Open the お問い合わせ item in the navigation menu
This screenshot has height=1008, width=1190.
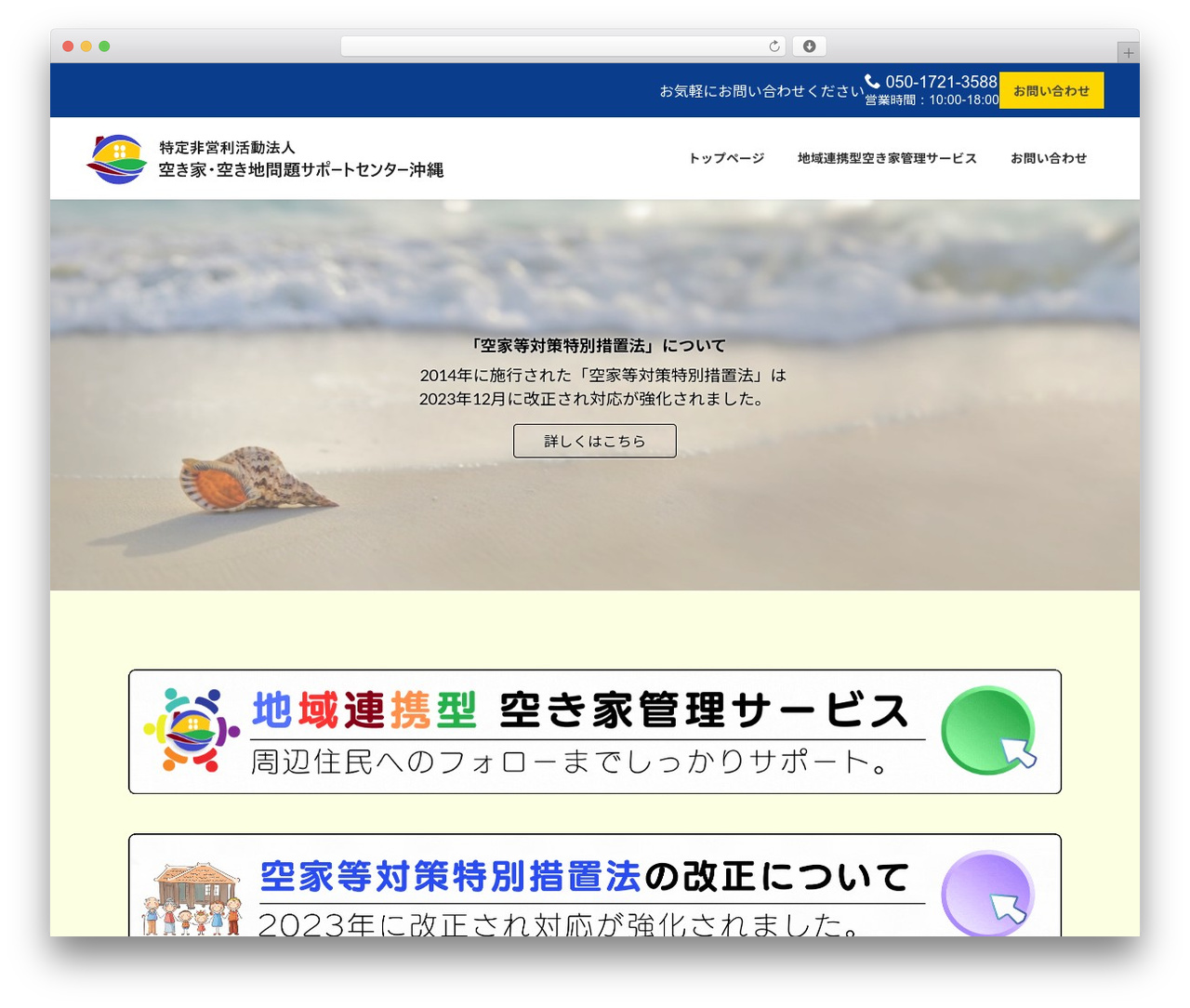click(1049, 158)
